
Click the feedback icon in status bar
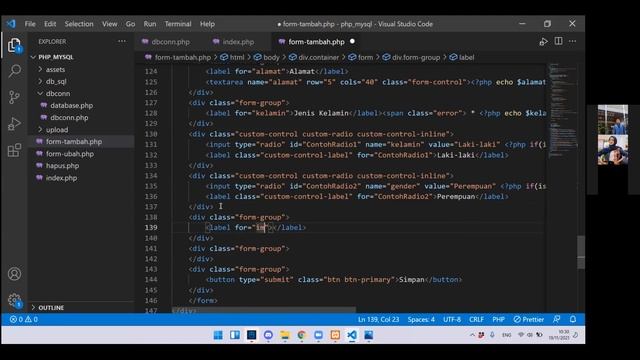pyautogui.click(x=557, y=319)
